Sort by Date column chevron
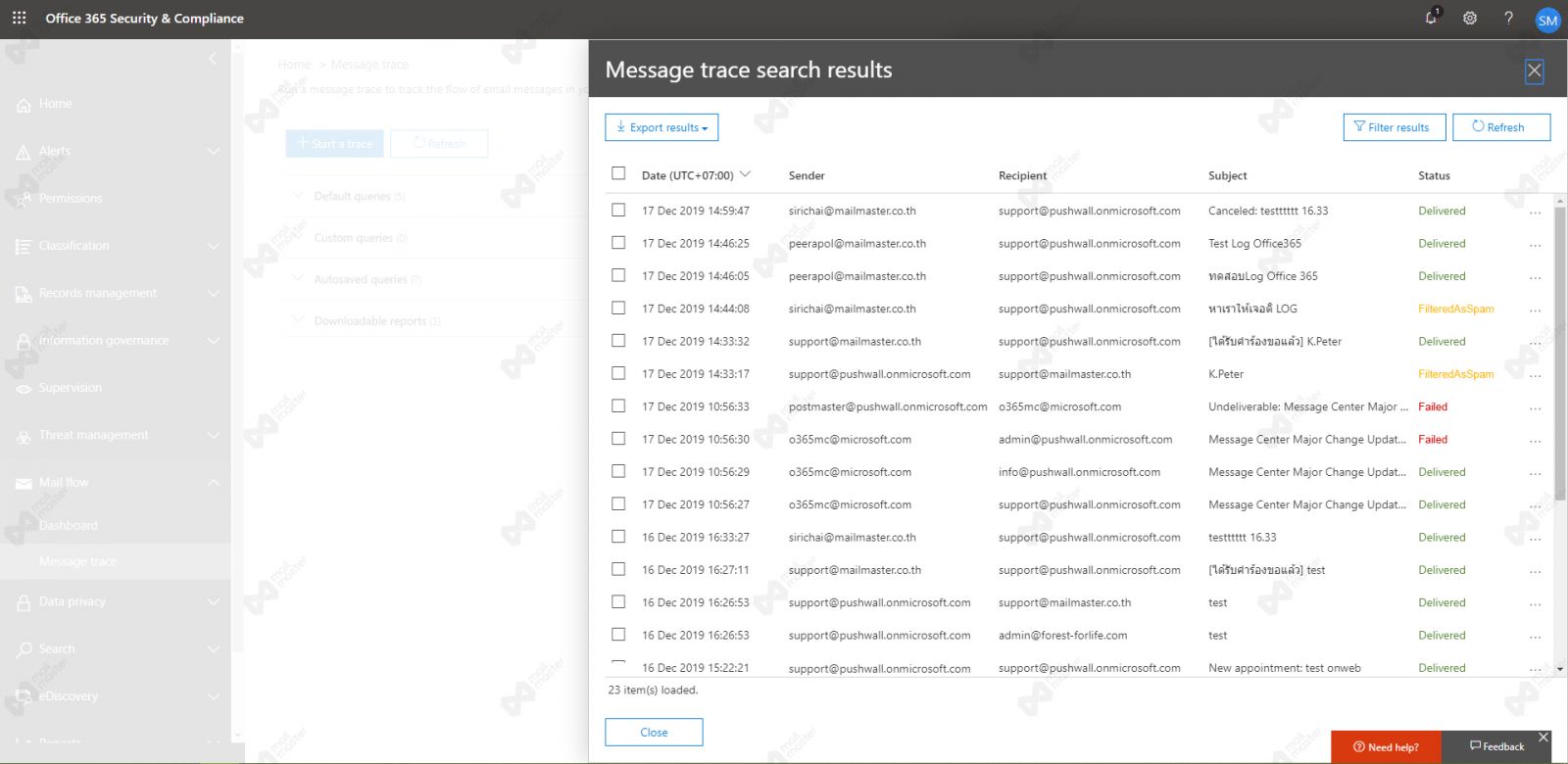Viewport: 1568px width, 764px height. pos(745,174)
